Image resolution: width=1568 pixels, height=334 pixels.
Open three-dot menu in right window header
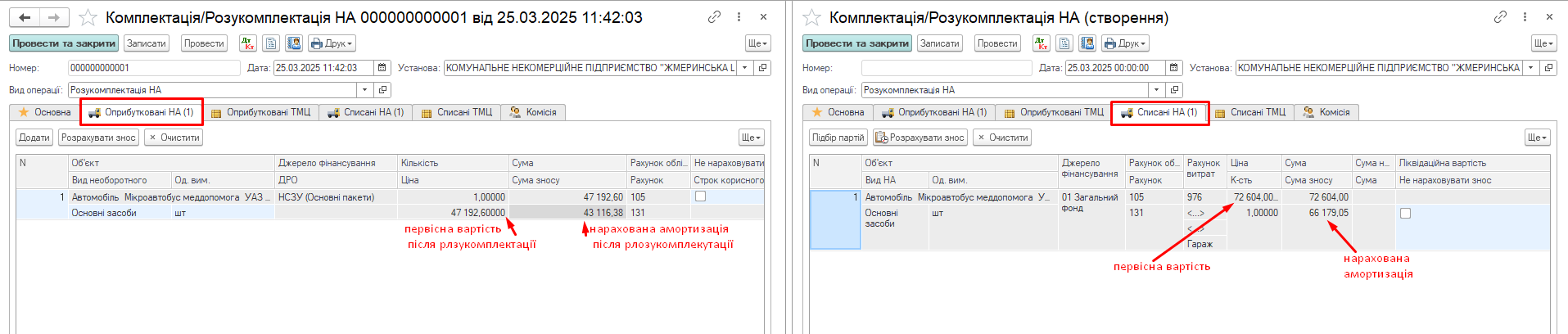click(1525, 16)
